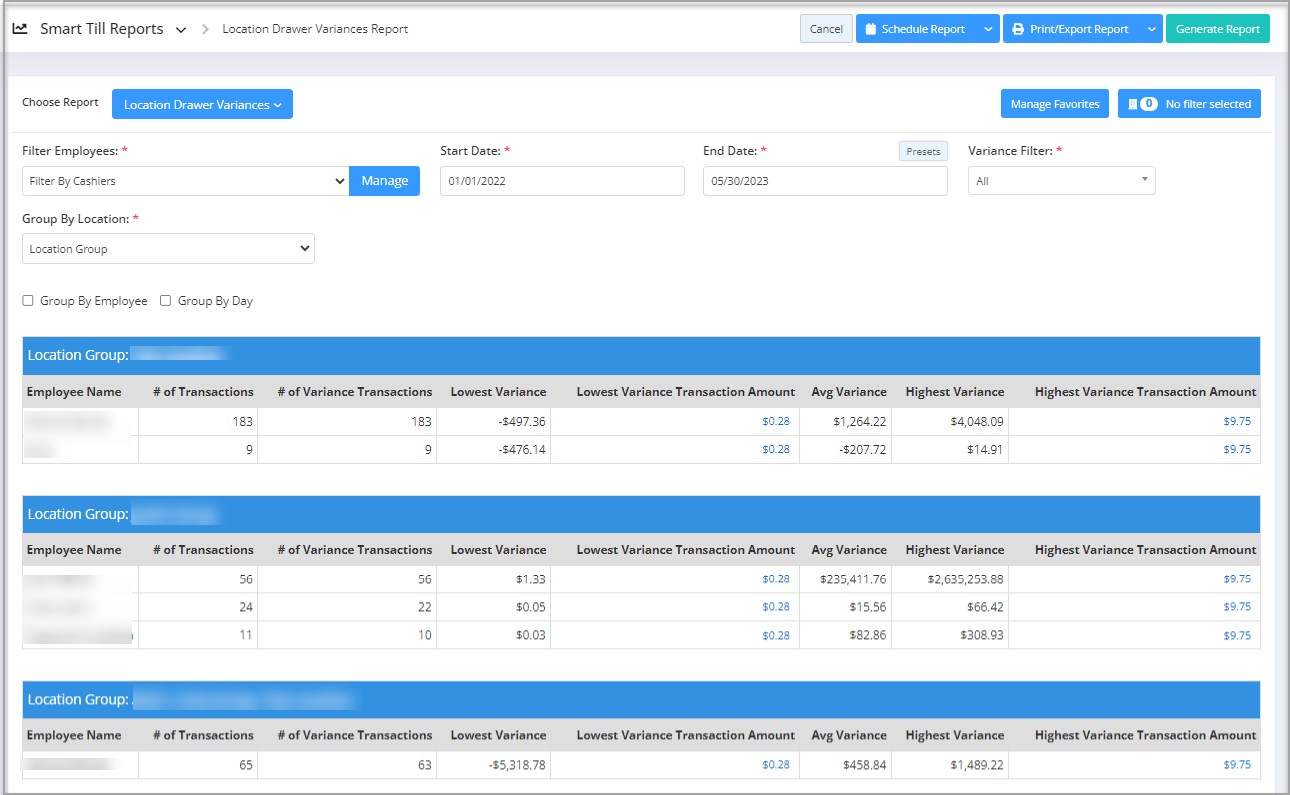Image resolution: width=1290 pixels, height=795 pixels.
Task: Click the $235,411.76 average variance value
Action: [x=853, y=579]
